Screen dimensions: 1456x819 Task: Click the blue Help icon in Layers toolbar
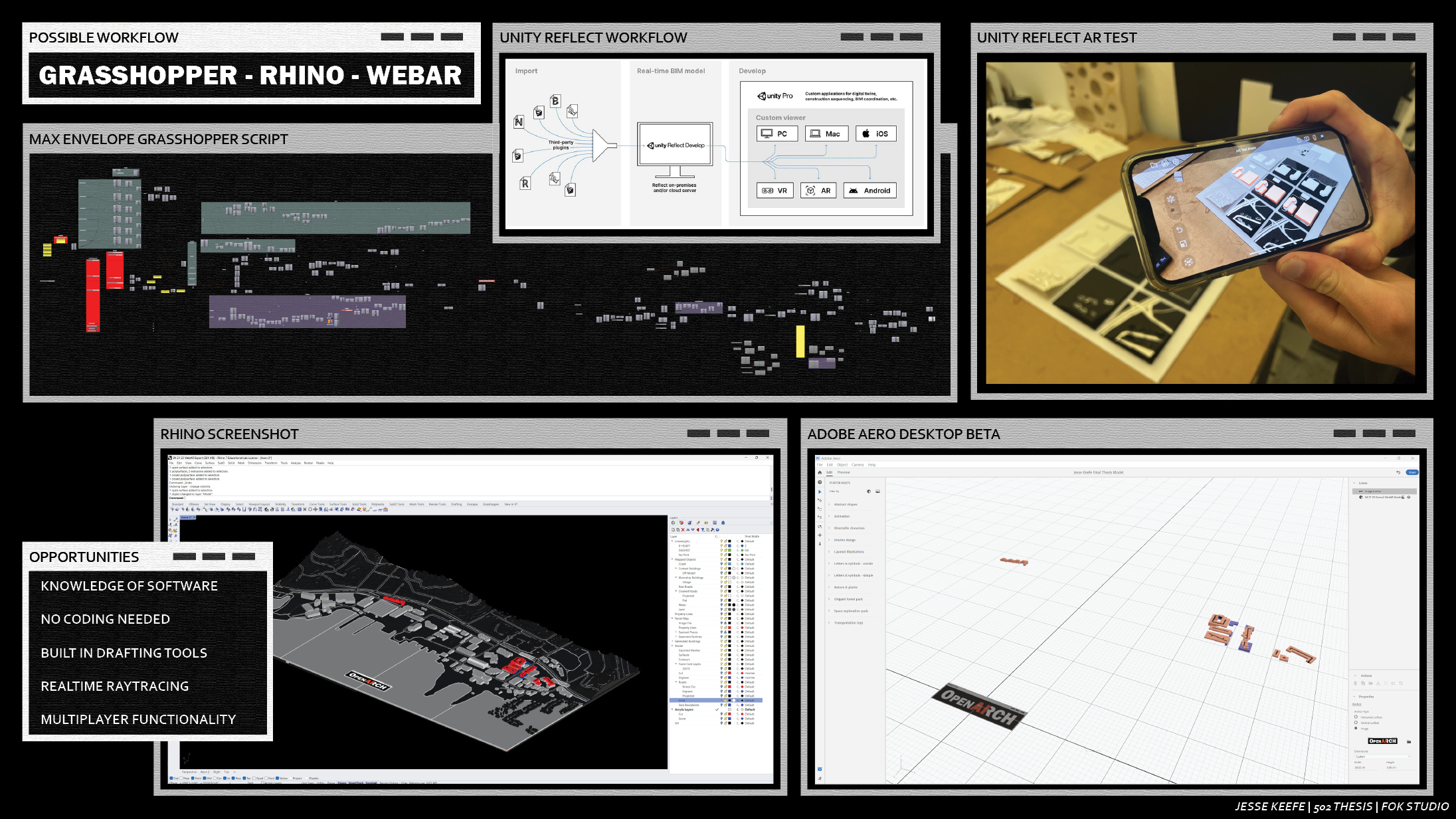tap(717, 529)
